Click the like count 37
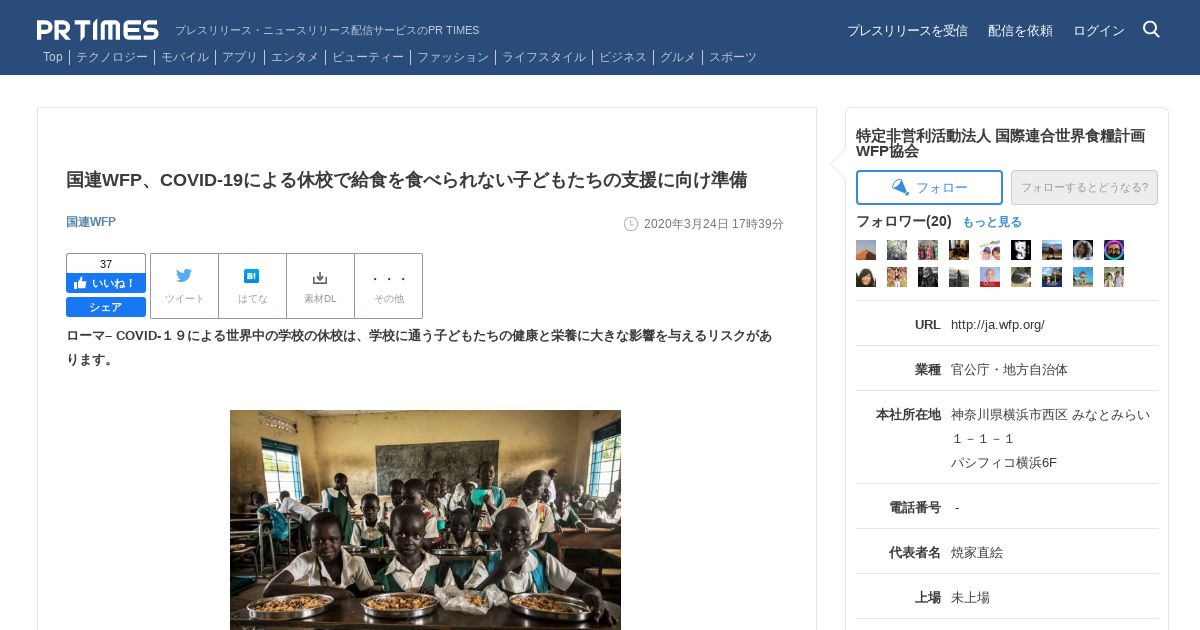 [106, 264]
